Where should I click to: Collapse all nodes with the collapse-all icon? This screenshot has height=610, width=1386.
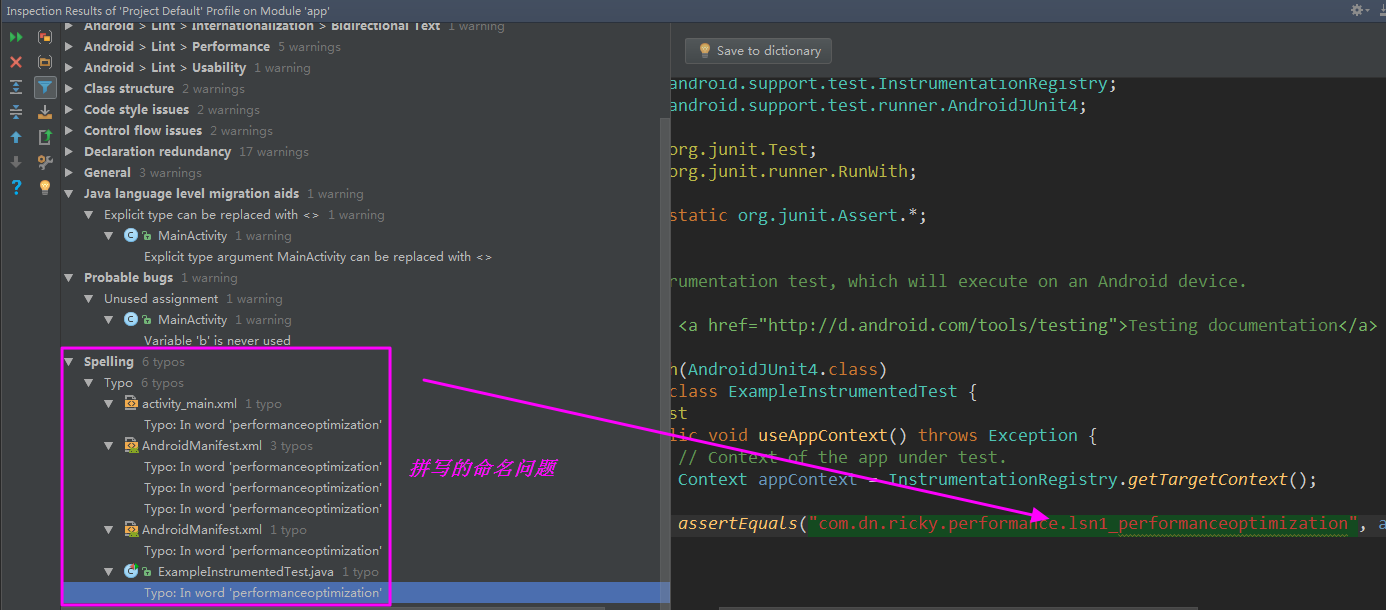point(16,111)
